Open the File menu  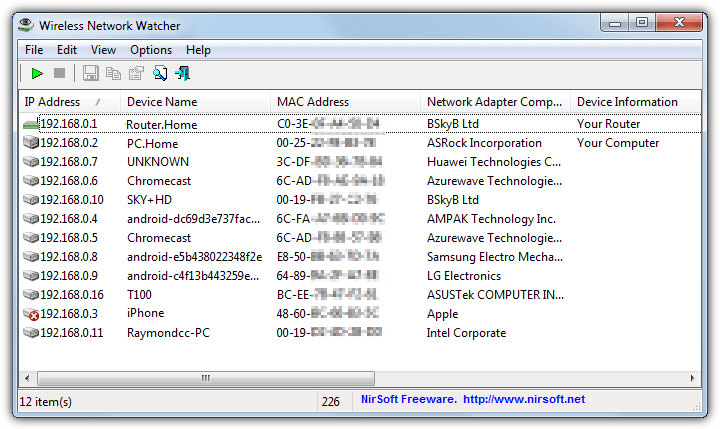(34, 50)
